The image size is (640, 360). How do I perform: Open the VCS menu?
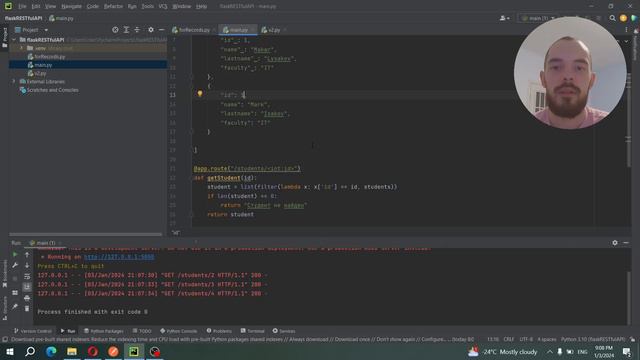tap(163, 6)
